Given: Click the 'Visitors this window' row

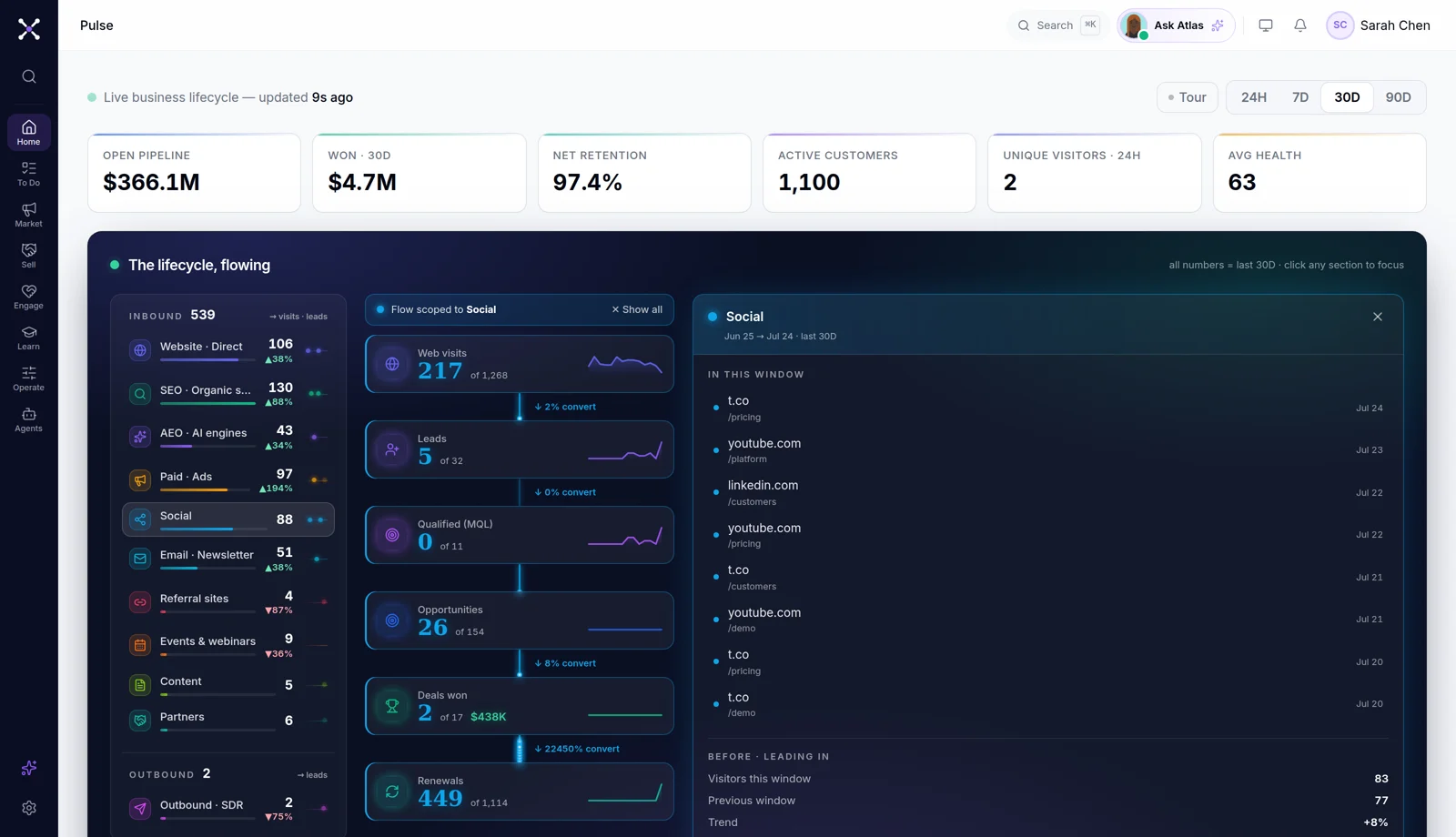Looking at the screenshot, I should (x=1048, y=779).
